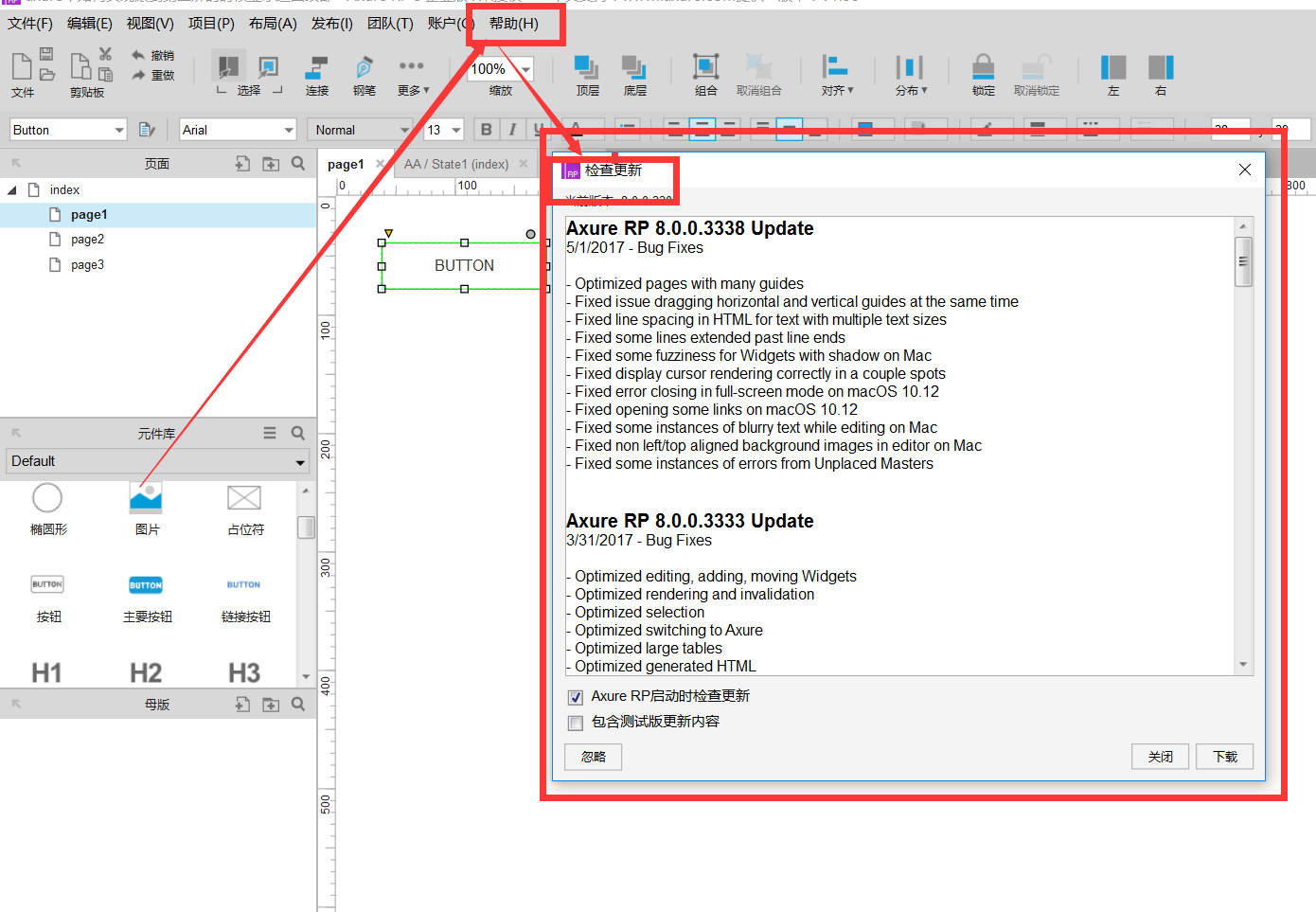
Task: Toggle italic text formatting
Action: (512, 130)
